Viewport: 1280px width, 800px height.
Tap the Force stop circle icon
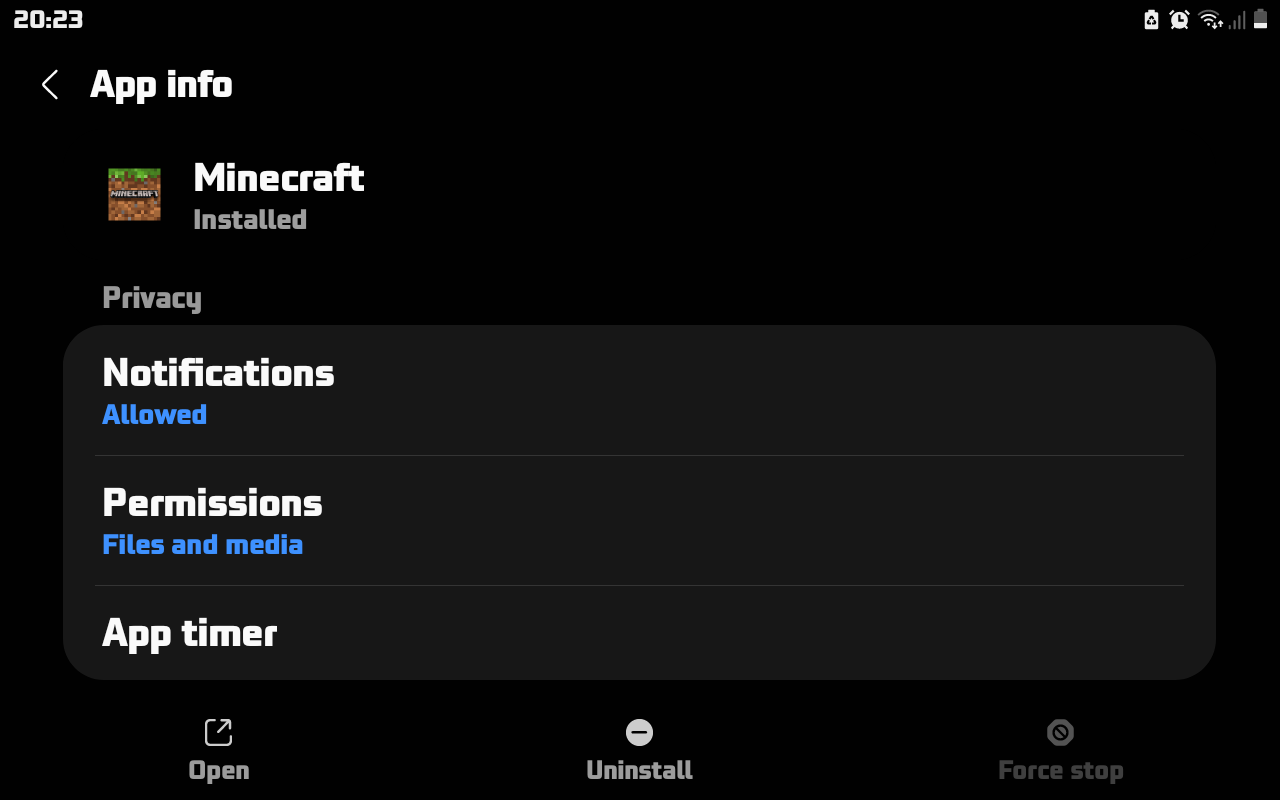(1060, 732)
